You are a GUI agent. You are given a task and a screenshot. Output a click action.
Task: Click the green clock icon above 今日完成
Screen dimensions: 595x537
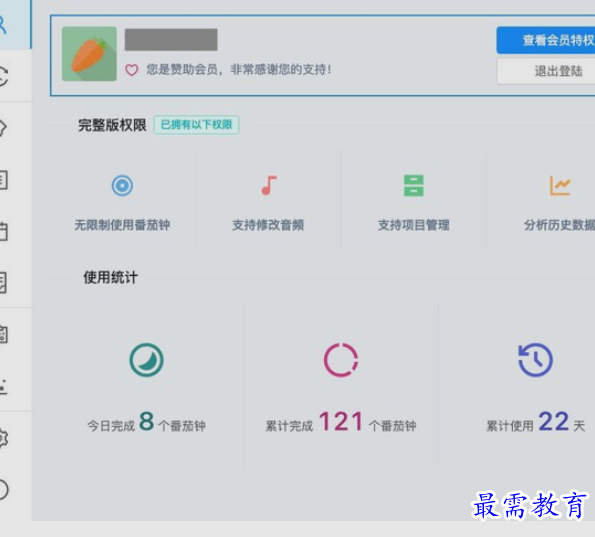click(146, 360)
